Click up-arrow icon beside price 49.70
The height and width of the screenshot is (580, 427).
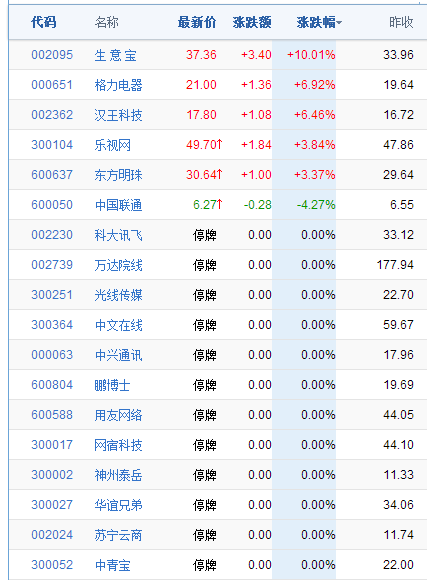point(219,144)
